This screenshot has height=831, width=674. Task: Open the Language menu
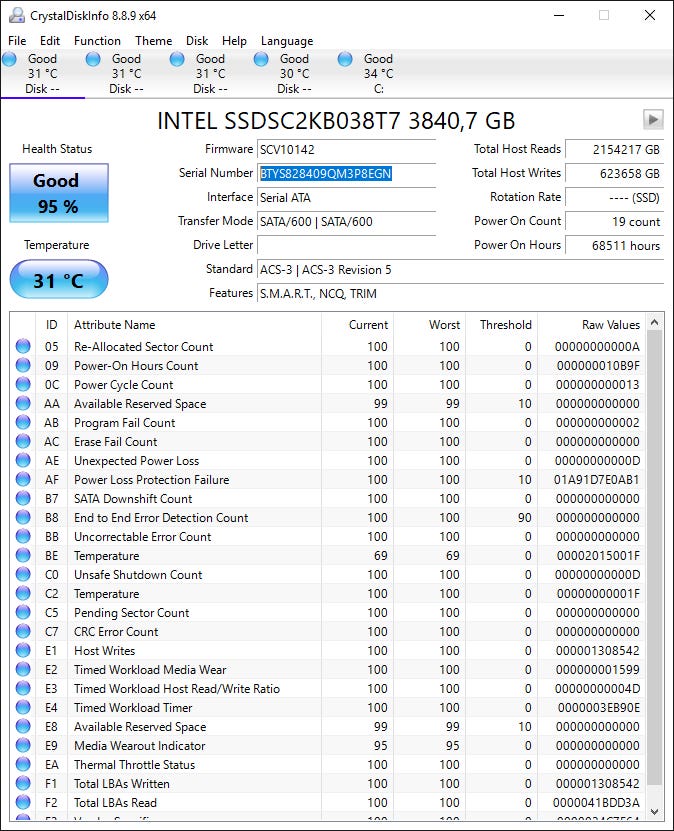[287, 41]
